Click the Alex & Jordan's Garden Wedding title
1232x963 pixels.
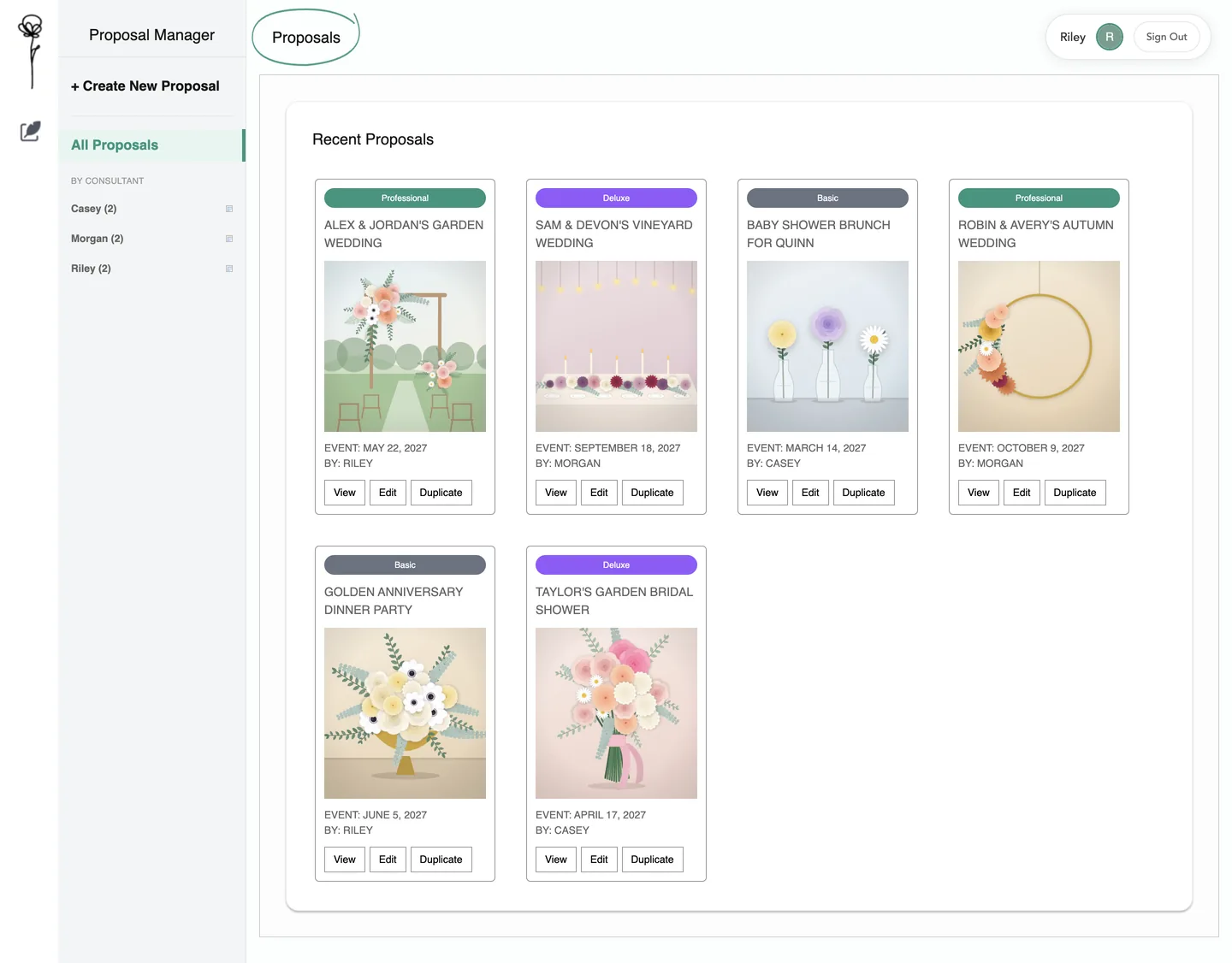coord(404,233)
